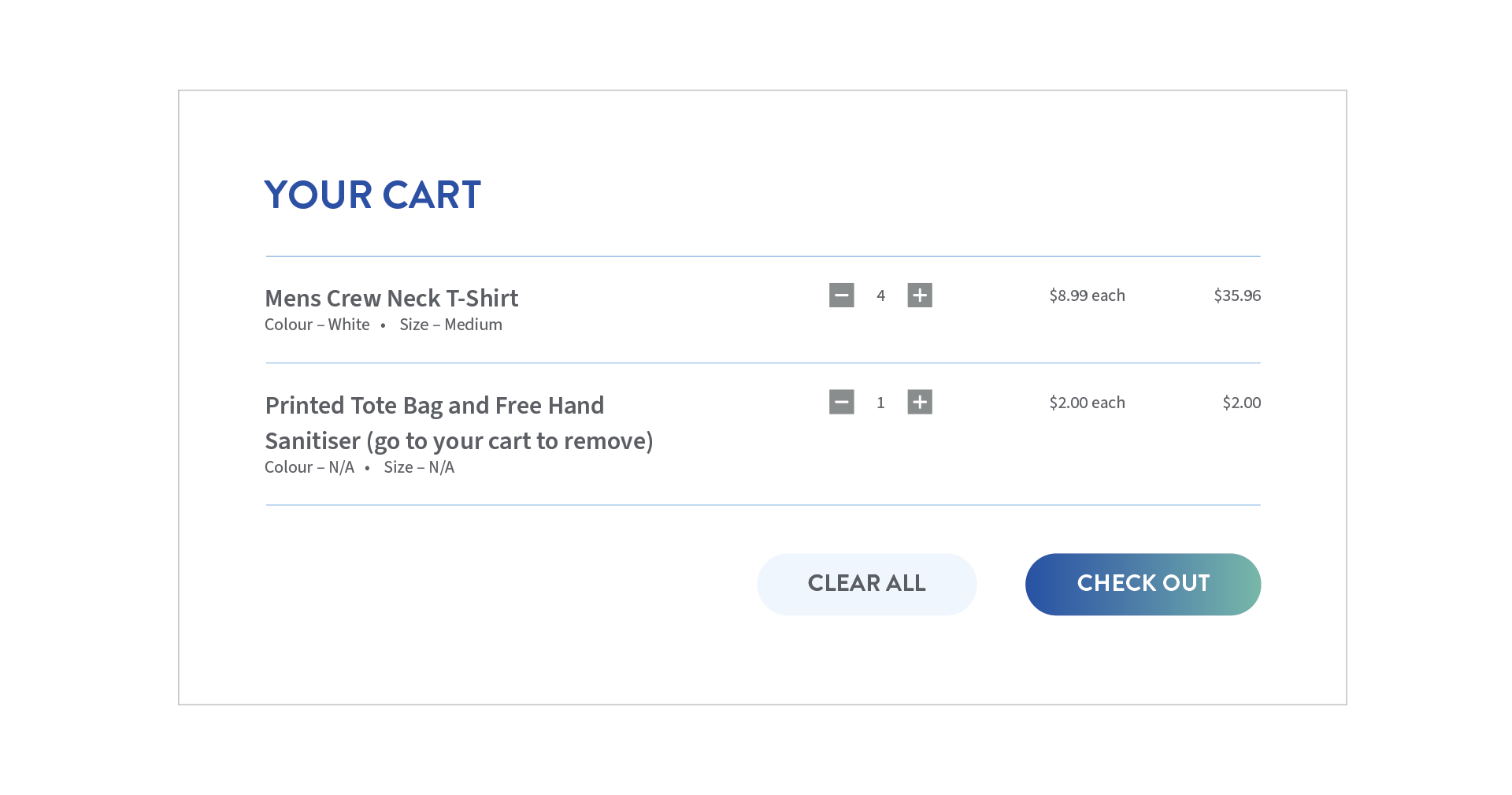Decrease the Printed Tote Bag quantity
1512x795 pixels.
(x=841, y=402)
